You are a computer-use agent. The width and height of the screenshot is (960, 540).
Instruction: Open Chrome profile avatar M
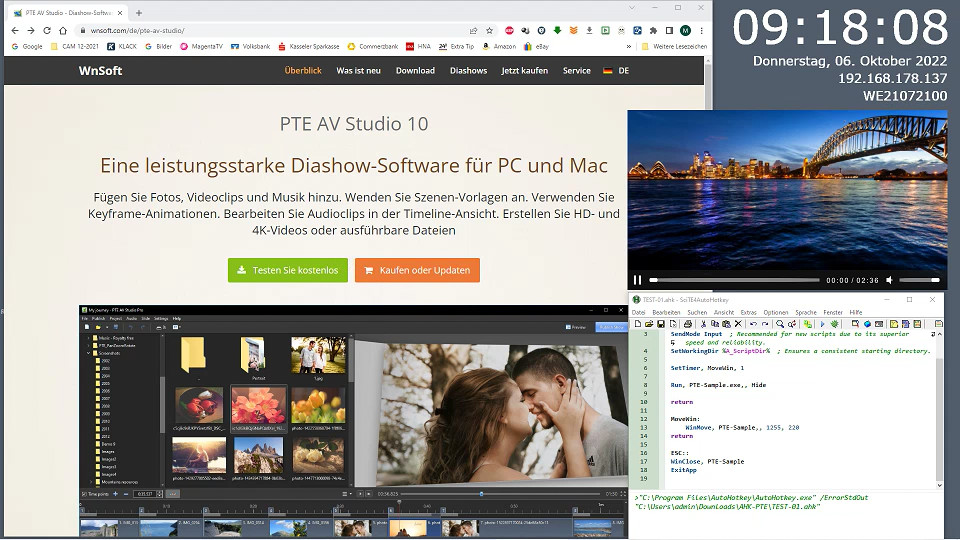pyautogui.click(x=685, y=31)
